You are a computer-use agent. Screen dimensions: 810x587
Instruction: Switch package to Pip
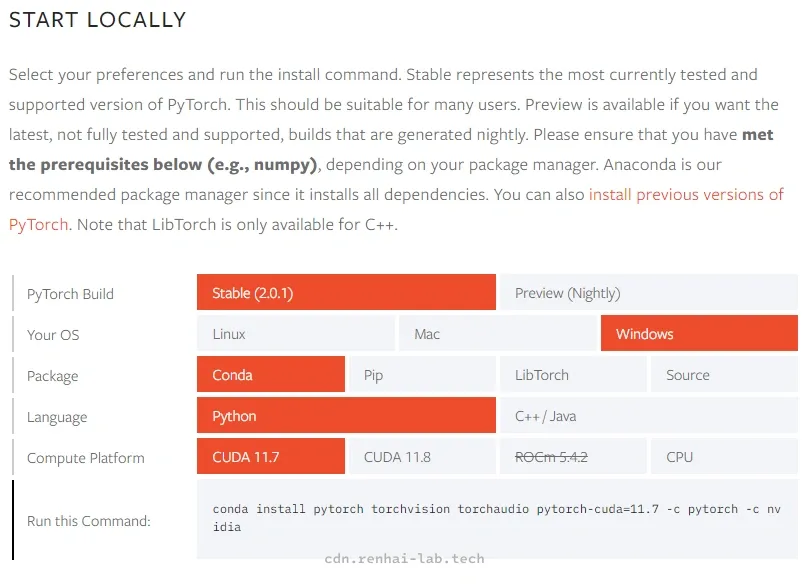(422, 375)
